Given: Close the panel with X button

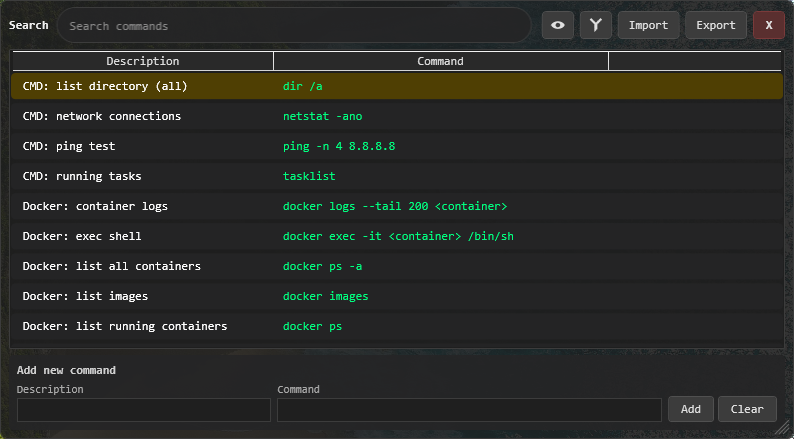Looking at the screenshot, I should click(x=768, y=25).
